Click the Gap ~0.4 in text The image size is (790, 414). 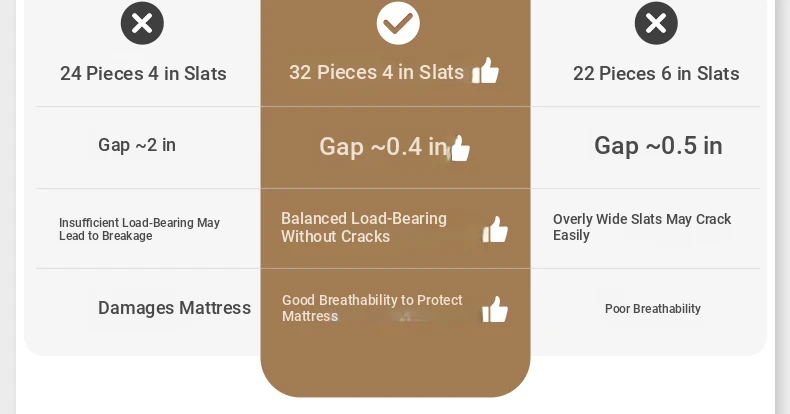tap(383, 147)
